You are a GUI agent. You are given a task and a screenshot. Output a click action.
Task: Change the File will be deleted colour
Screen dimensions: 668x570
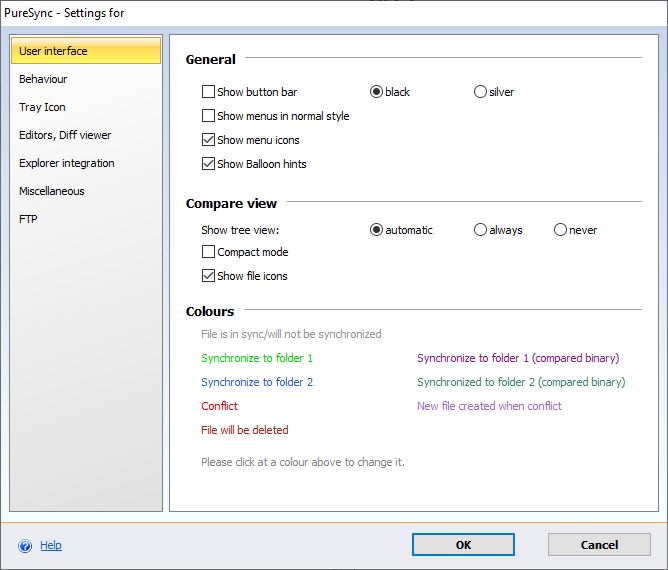point(245,430)
